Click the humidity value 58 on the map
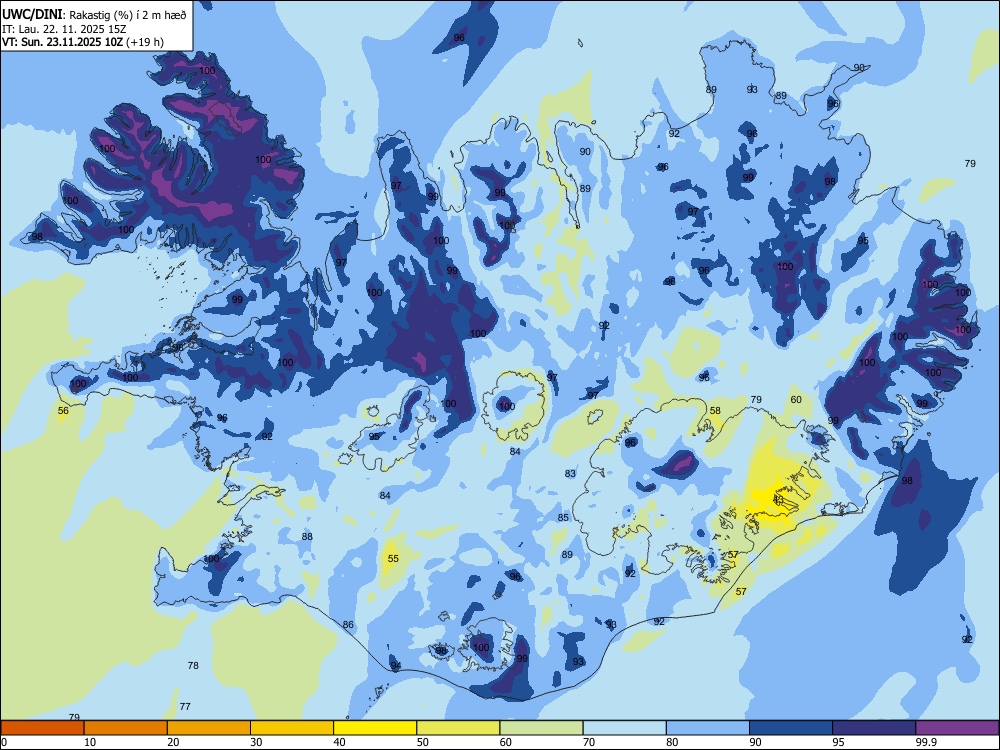 (x=715, y=411)
